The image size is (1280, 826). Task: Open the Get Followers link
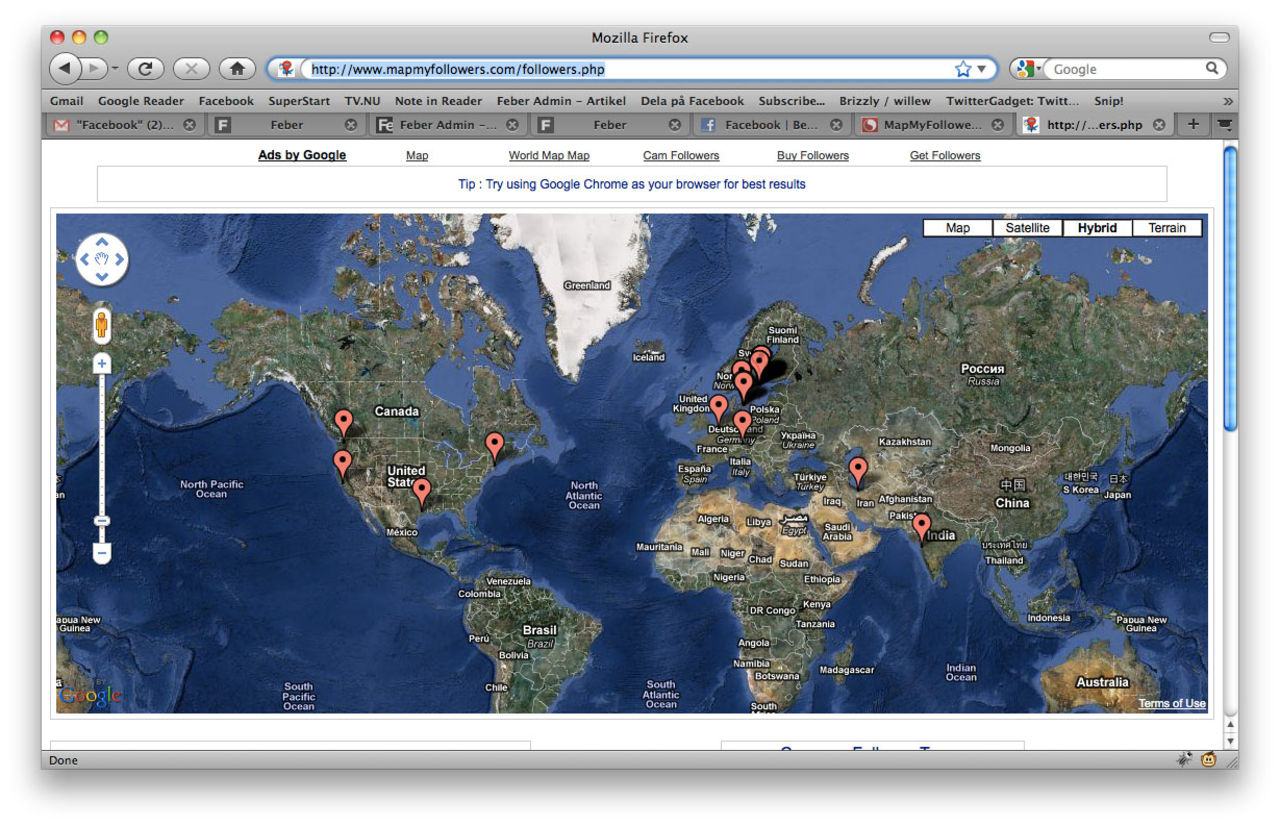point(944,155)
